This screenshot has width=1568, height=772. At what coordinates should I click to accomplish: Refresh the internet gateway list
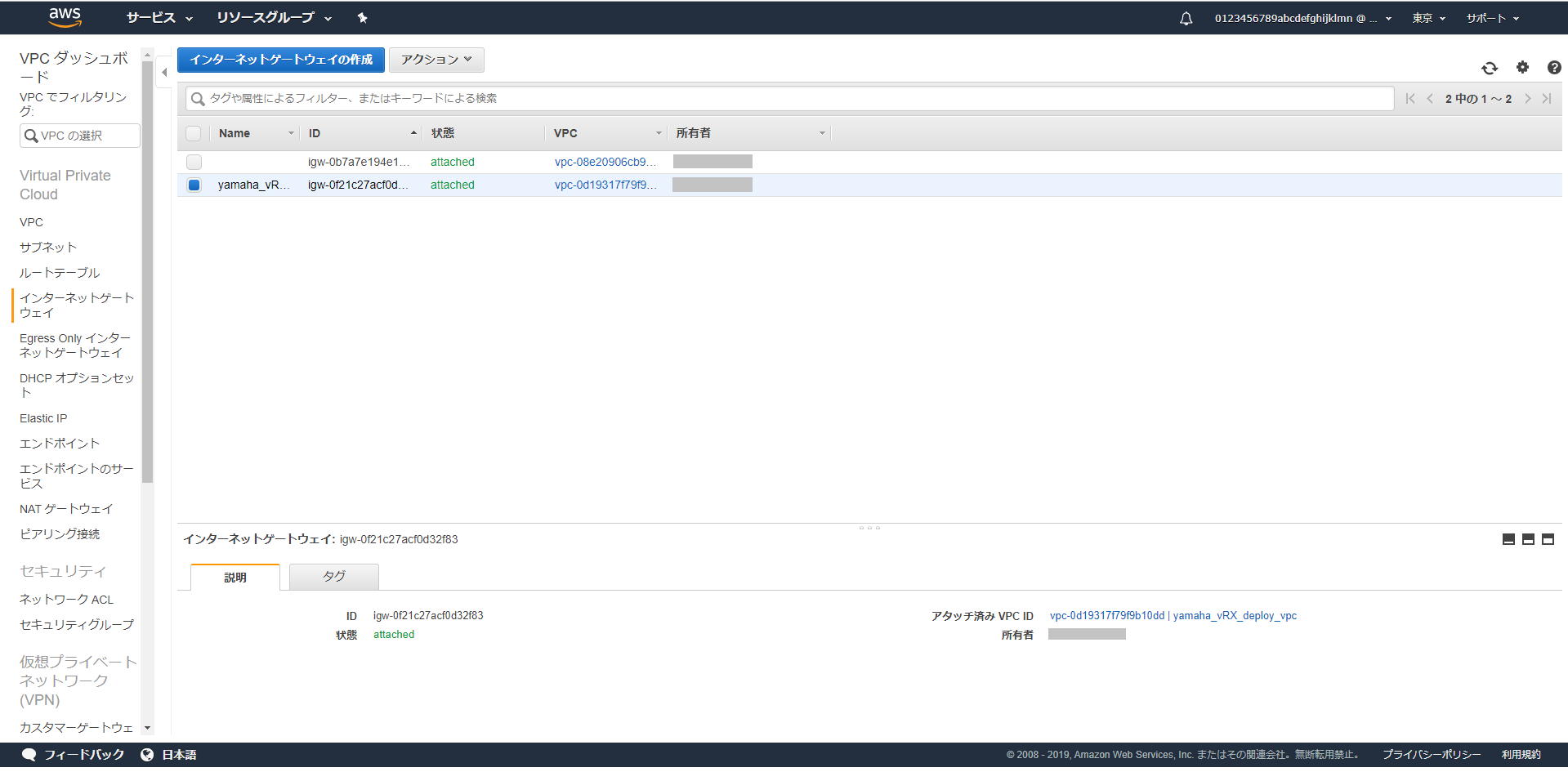click(1490, 68)
